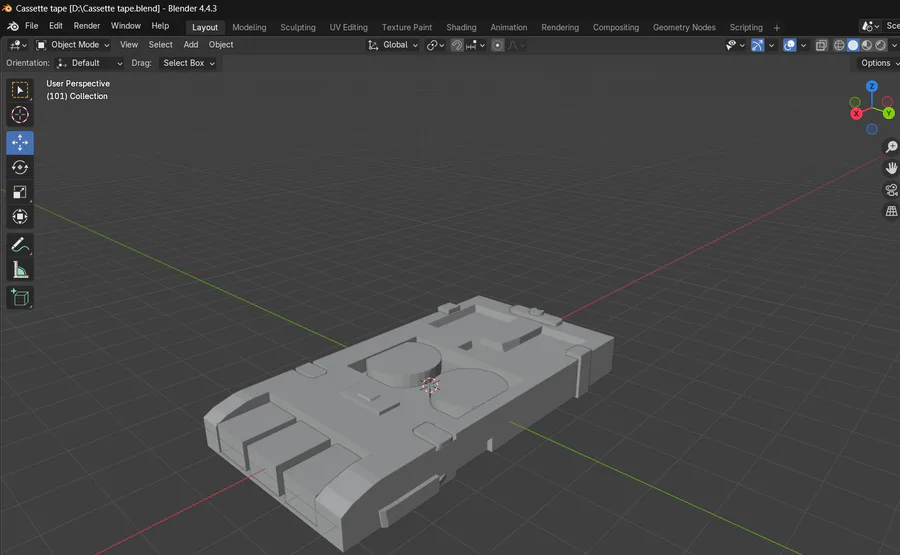Select the Measure tool
This screenshot has width=900, height=555.
20,270
